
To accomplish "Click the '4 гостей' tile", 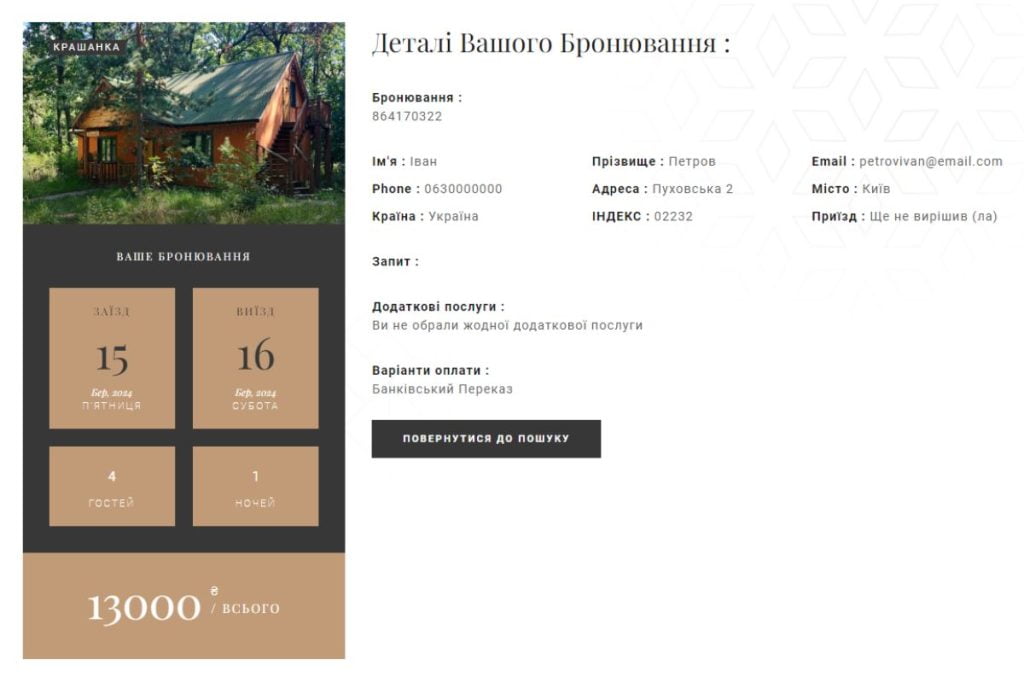I will [x=112, y=486].
